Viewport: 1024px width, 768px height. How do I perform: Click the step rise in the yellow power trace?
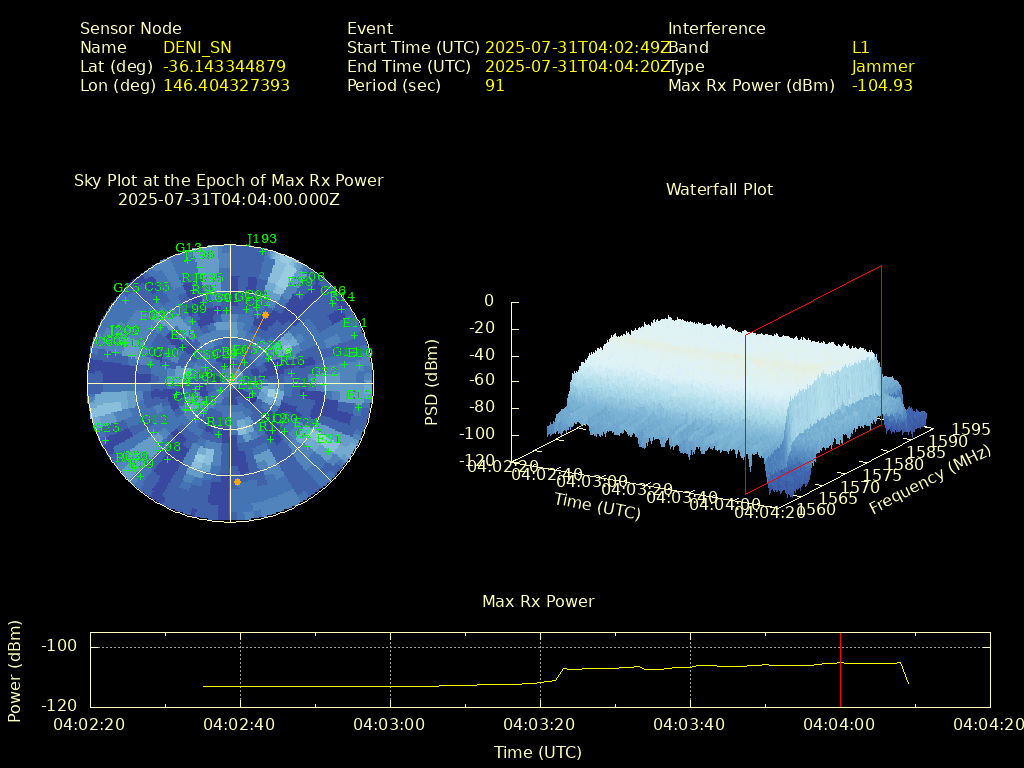560,673
